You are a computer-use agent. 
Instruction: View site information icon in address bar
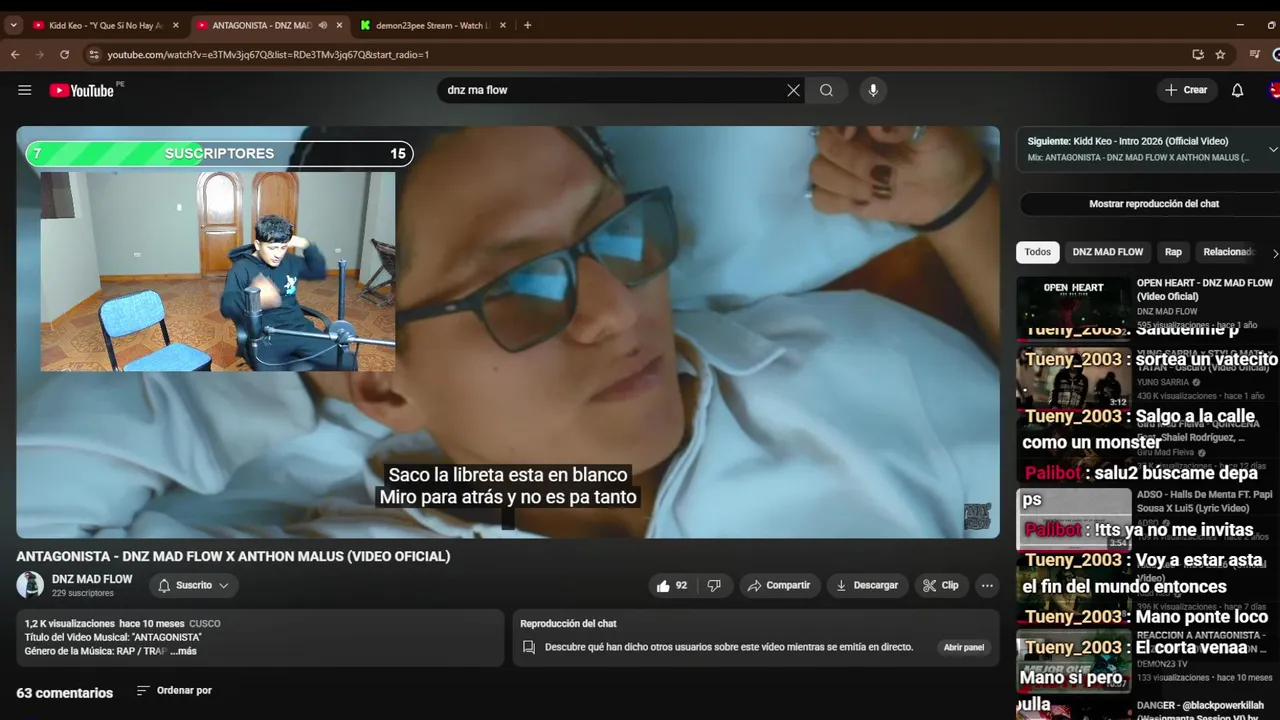pyautogui.click(x=94, y=54)
